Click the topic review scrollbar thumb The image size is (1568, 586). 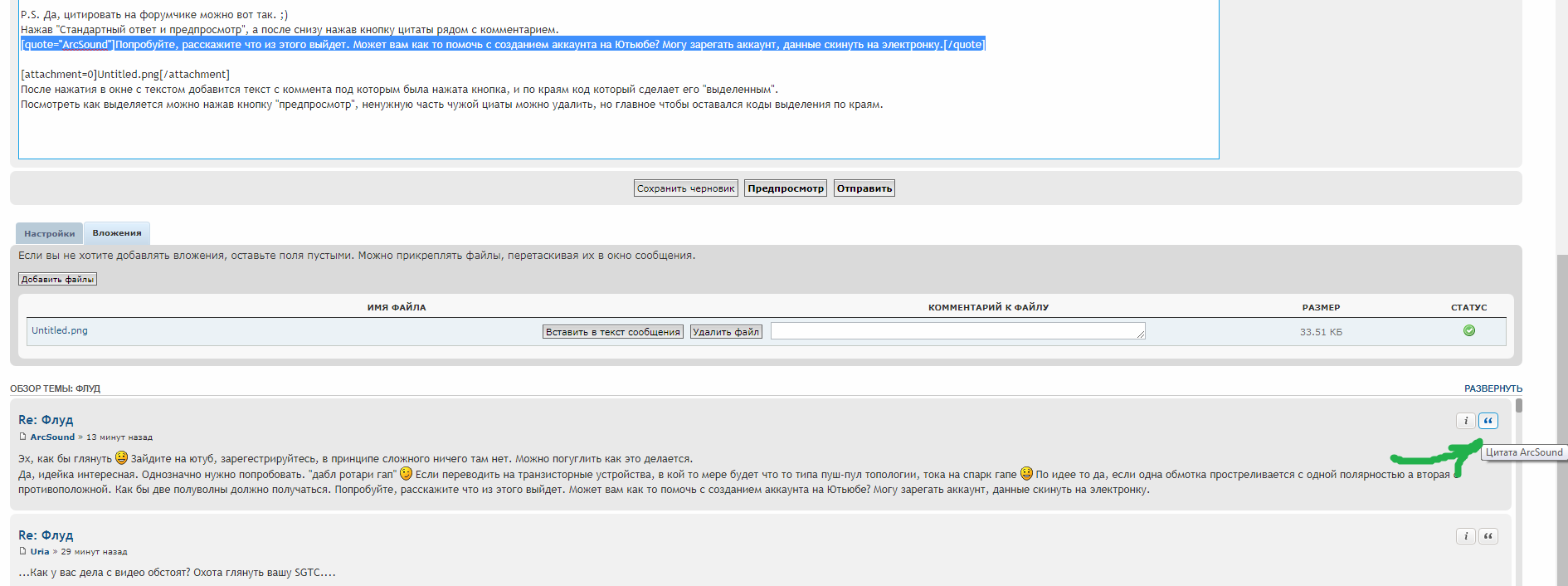tap(1518, 406)
